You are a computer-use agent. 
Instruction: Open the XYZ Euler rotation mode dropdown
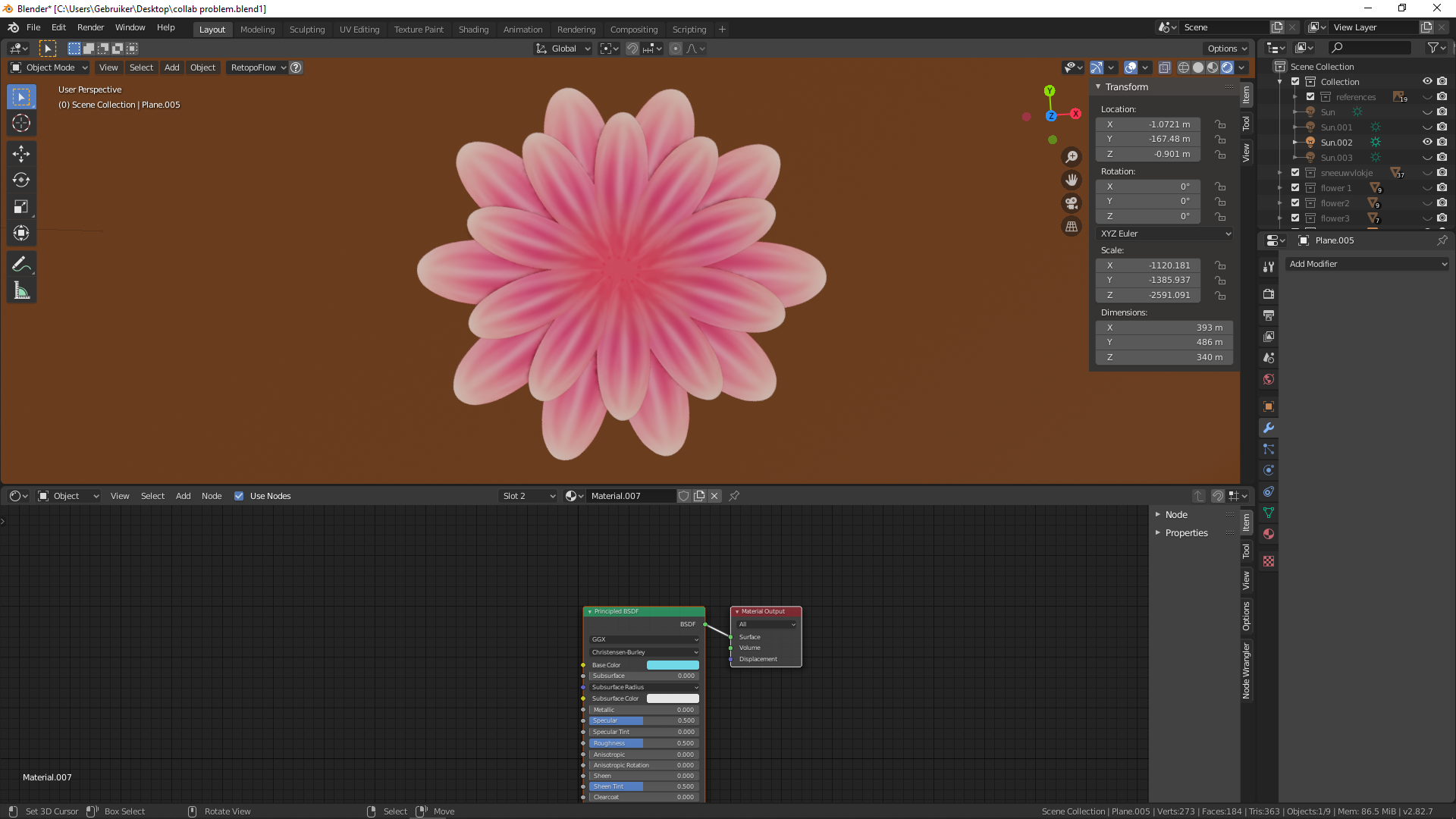(x=1165, y=234)
